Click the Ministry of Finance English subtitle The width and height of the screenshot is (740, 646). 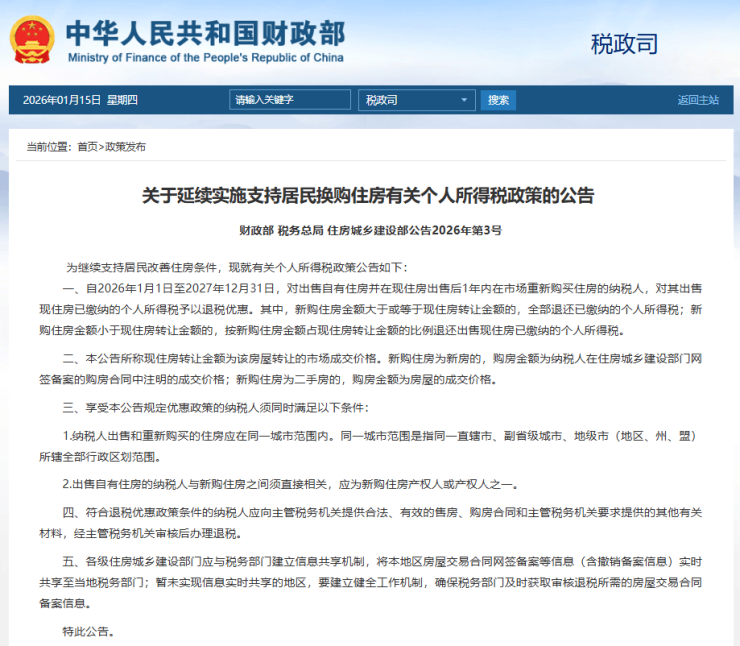pyautogui.click(x=206, y=58)
